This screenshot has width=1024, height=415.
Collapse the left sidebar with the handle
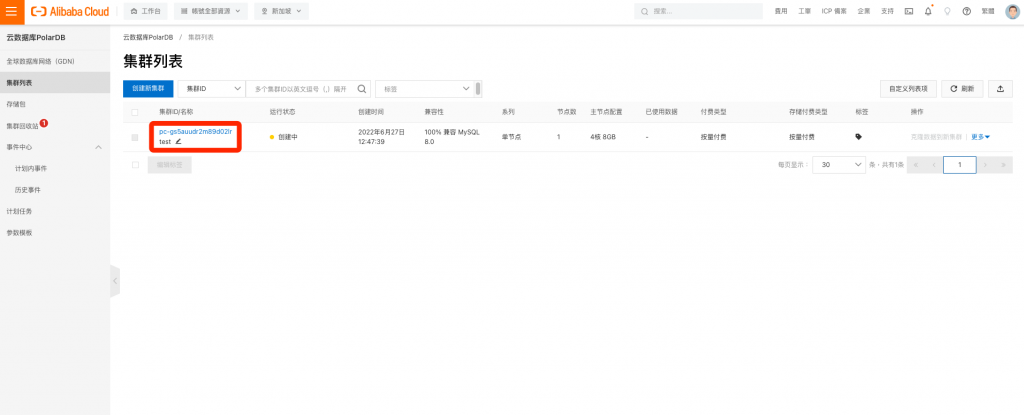point(115,281)
